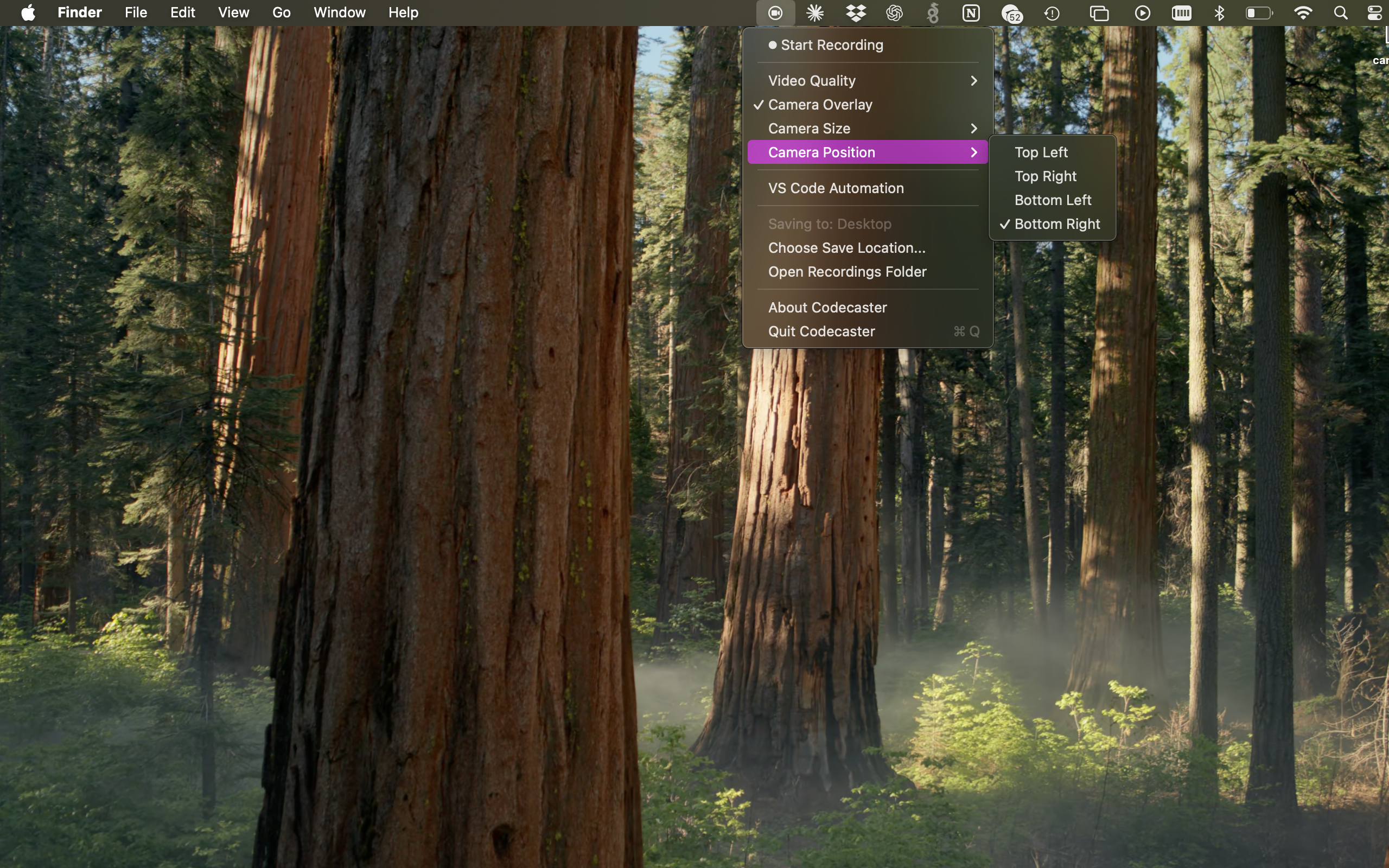1389x868 pixels.
Task: Click the Codecaster camera icon in menu bar
Action: (775, 12)
